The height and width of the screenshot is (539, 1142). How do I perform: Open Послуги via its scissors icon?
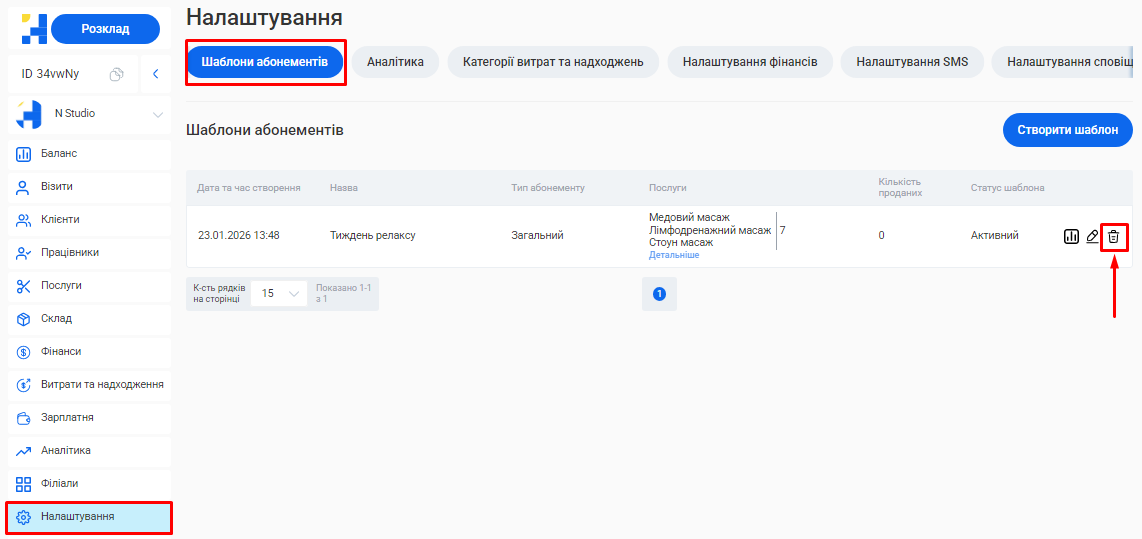[x=23, y=286]
